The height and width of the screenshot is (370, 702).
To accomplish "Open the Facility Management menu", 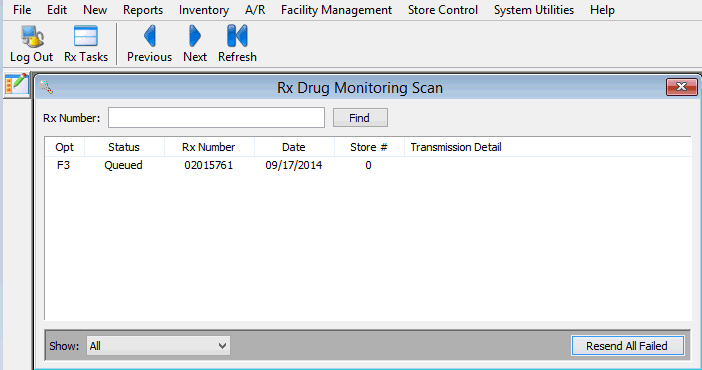I will click(x=336, y=10).
